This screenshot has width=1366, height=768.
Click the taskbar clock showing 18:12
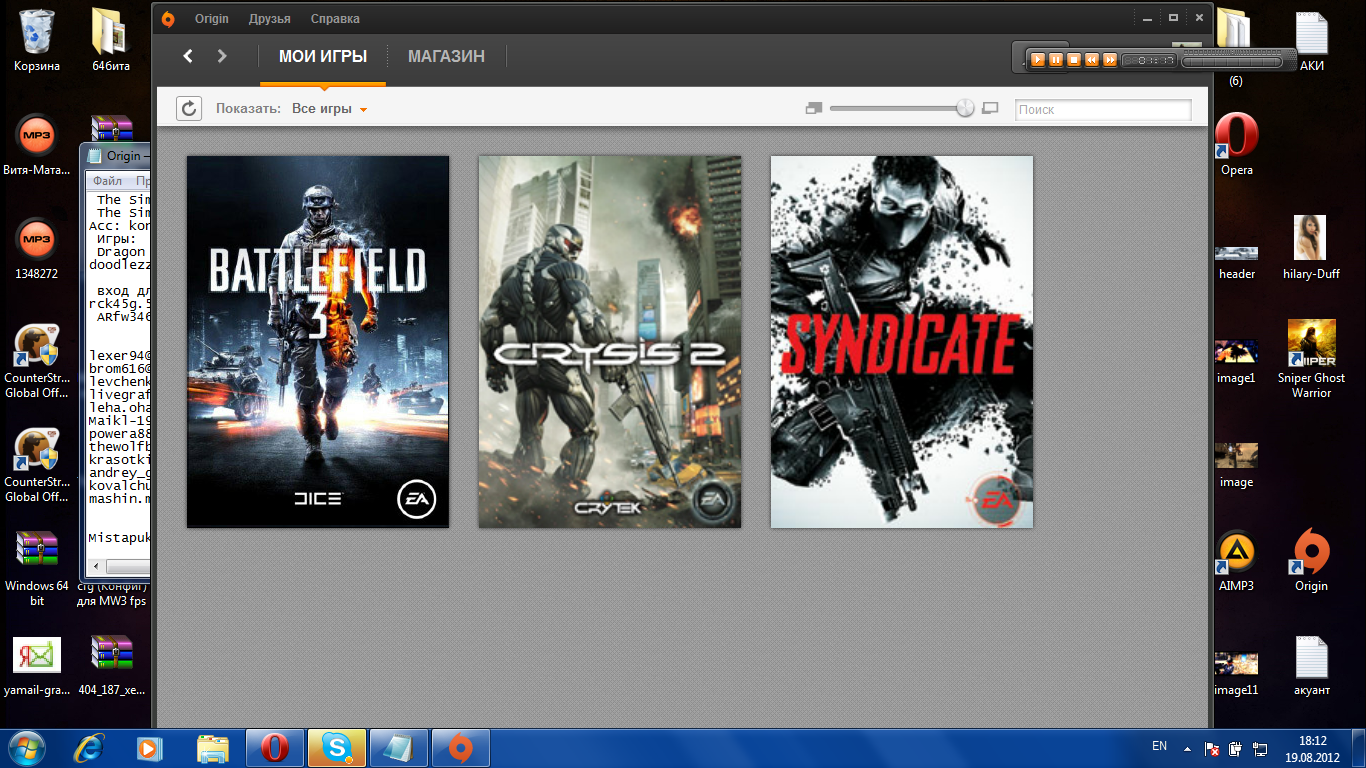click(1313, 748)
